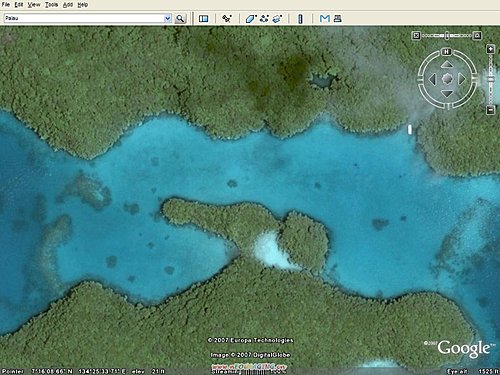Click the tilt-up icon right of tilt slider
The image size is (500, 375).
pyautogui.click(x=477, y=35)
